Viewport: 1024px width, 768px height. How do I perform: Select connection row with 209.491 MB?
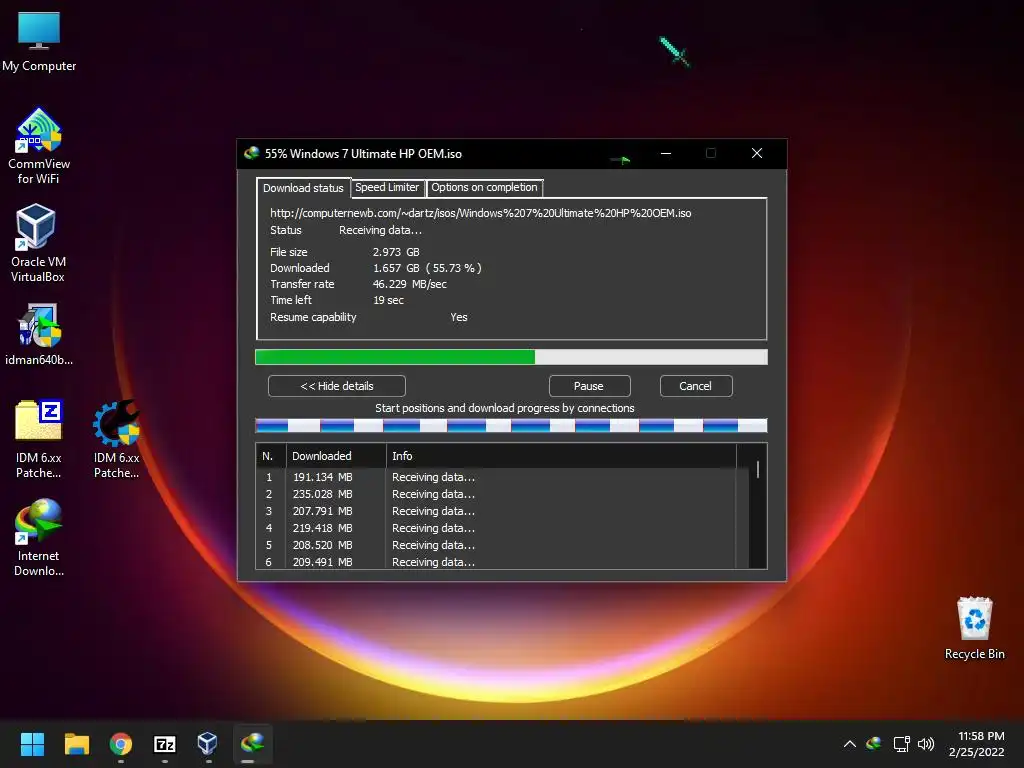[502, 562]
